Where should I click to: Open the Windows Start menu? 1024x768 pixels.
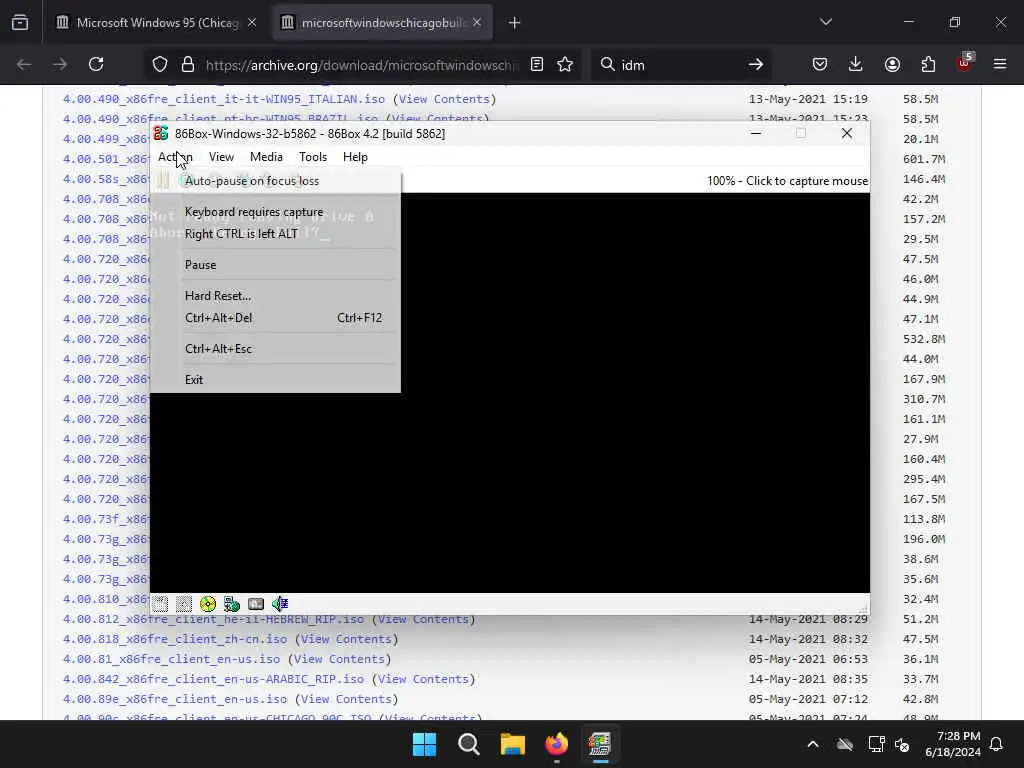click(x=424, y=744)
